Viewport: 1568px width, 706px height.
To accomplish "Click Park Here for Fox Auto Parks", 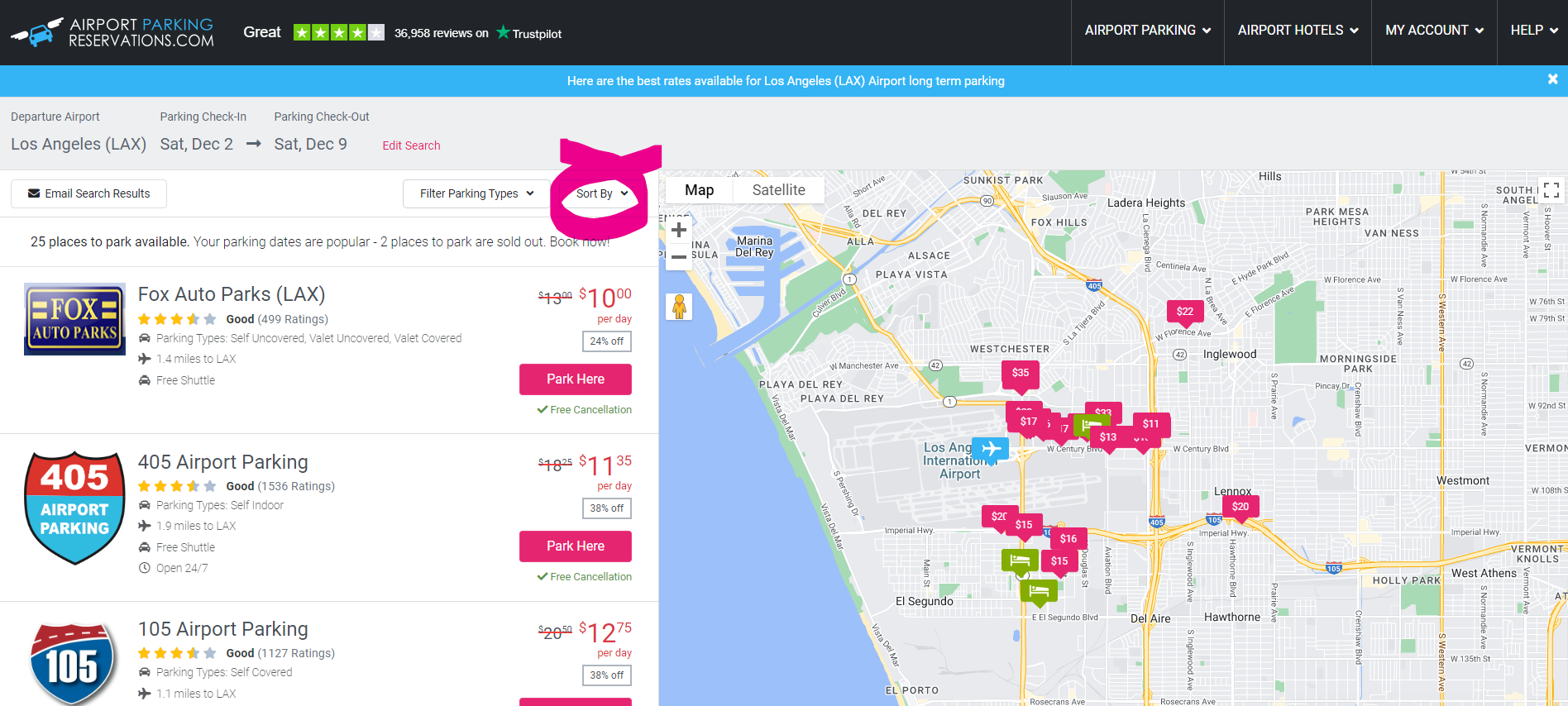I will (x=576, y=379).
